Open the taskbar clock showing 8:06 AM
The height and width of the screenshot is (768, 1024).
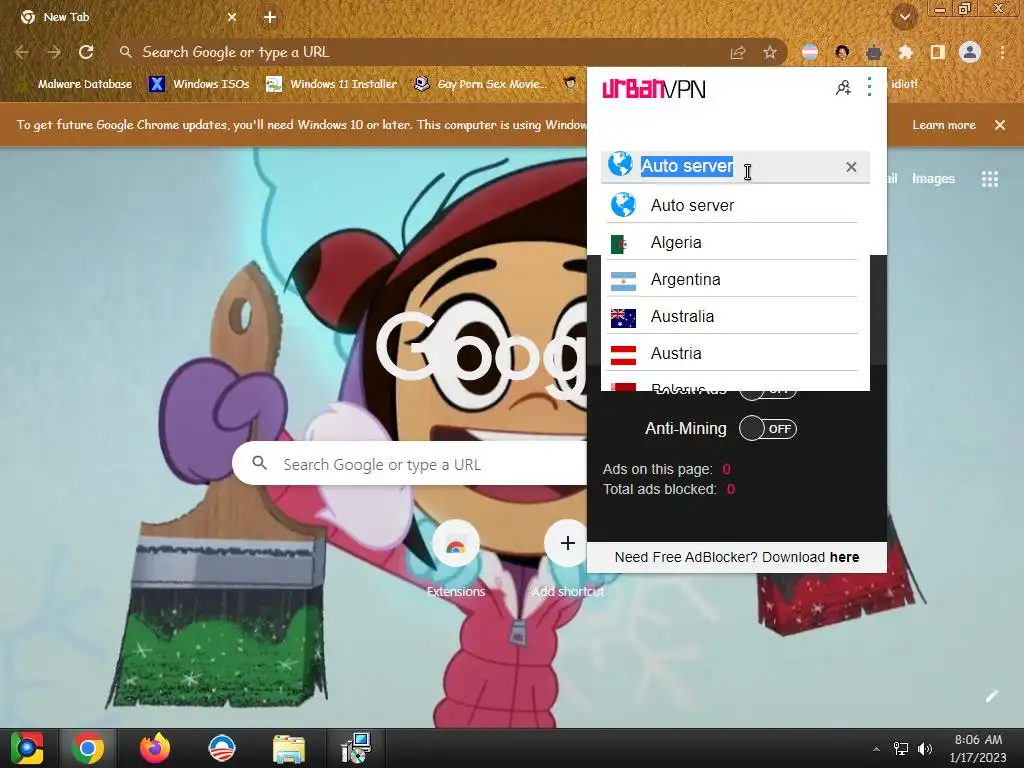pyautogui.click(x=978, y=748)
